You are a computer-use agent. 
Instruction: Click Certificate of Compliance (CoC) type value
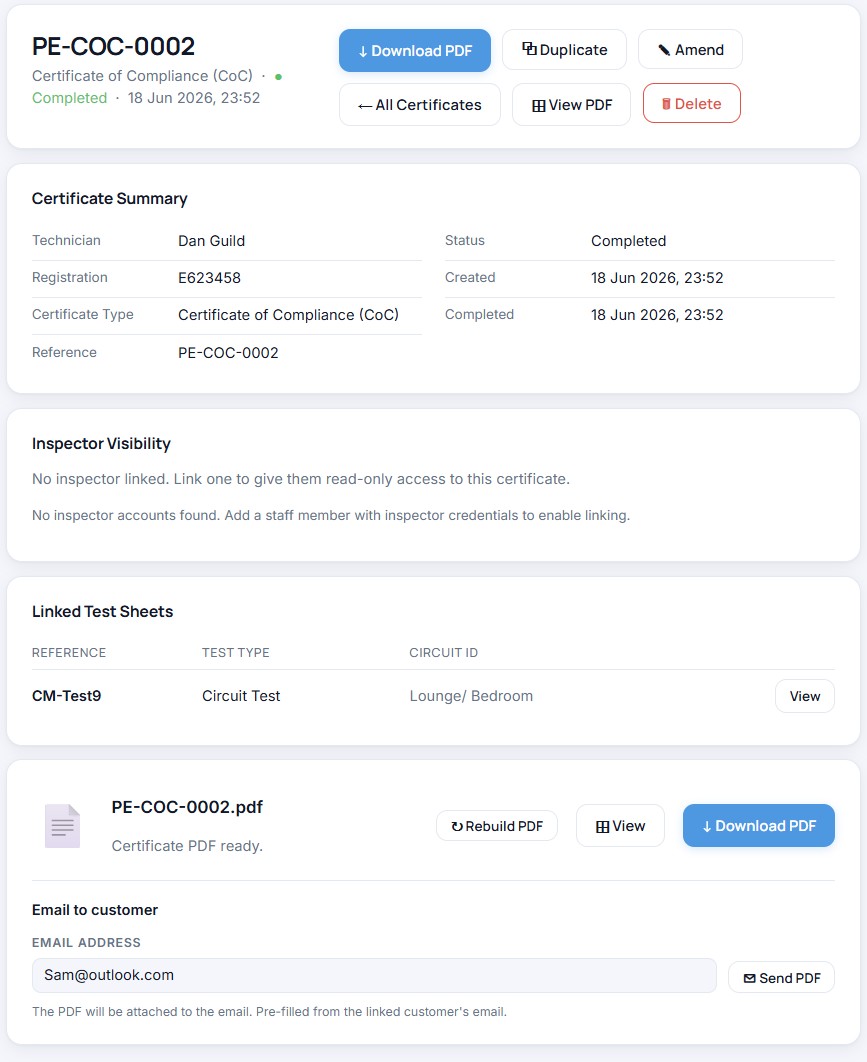point(289,315)
